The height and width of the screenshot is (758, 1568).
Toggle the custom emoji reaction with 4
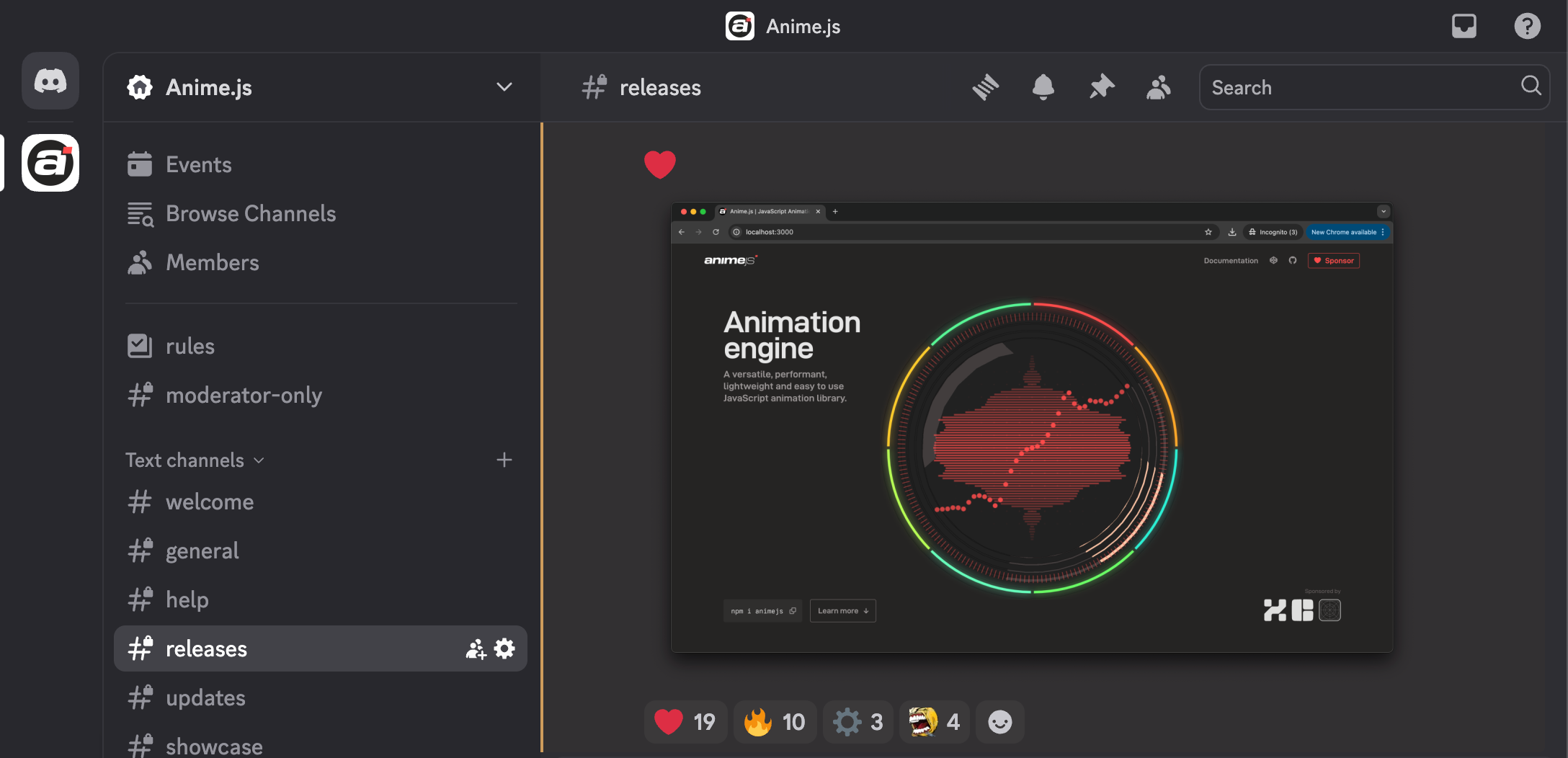[x=934, y=721]
